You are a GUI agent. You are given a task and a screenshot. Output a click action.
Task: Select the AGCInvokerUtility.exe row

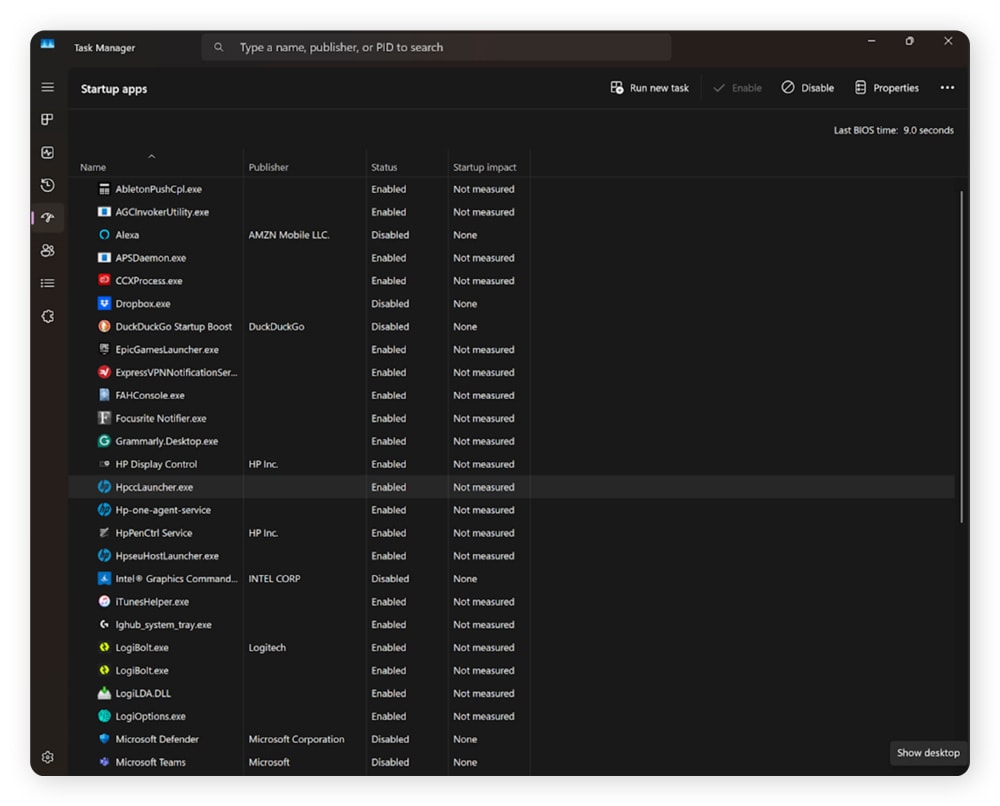[x=511, y=212]
